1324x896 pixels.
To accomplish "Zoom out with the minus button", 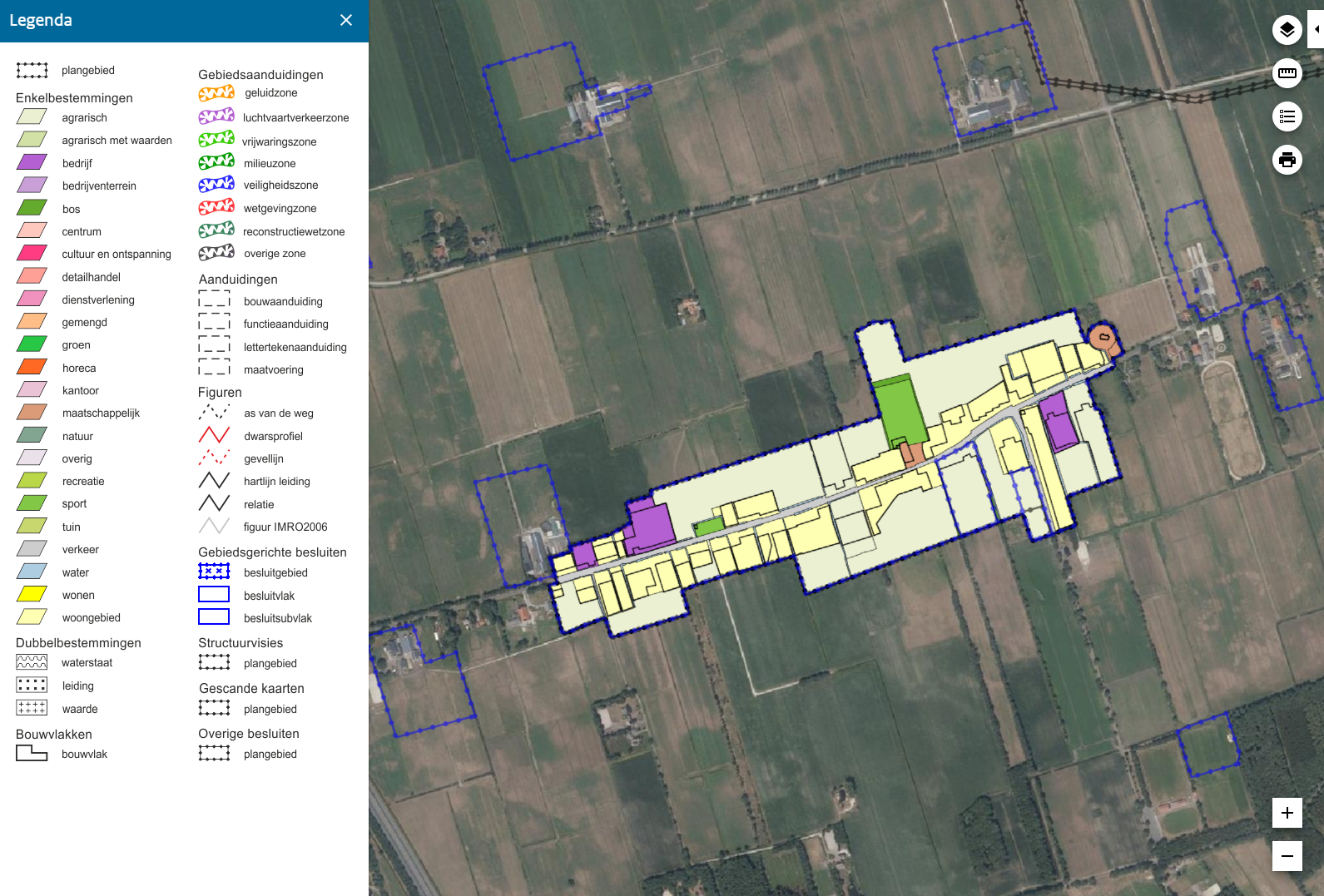I will 1287,856.
